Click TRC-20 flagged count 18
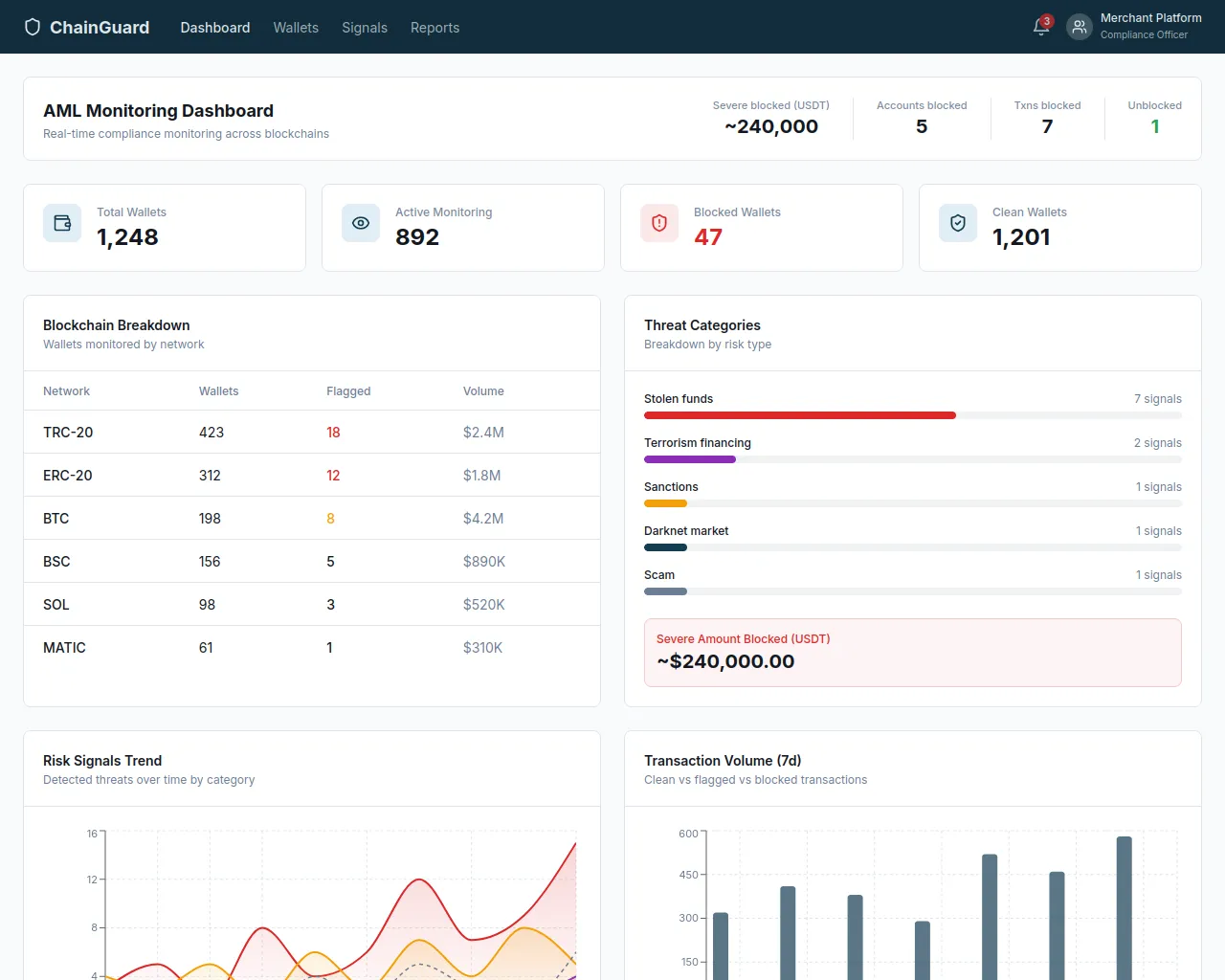 [x=333, y=433]
